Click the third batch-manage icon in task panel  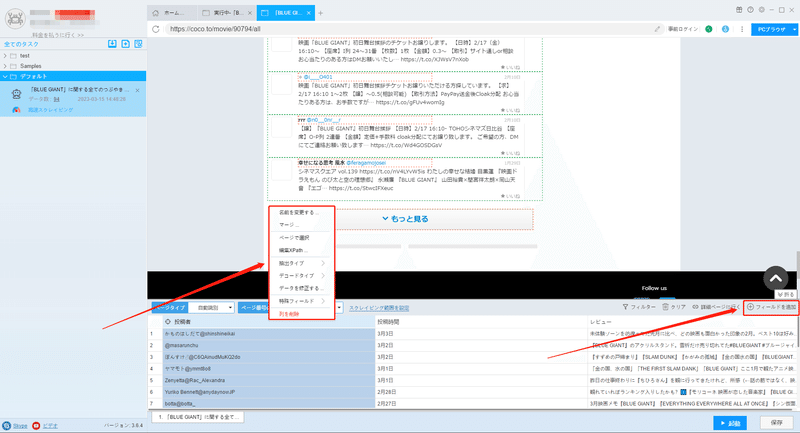(x=138, y=44)
